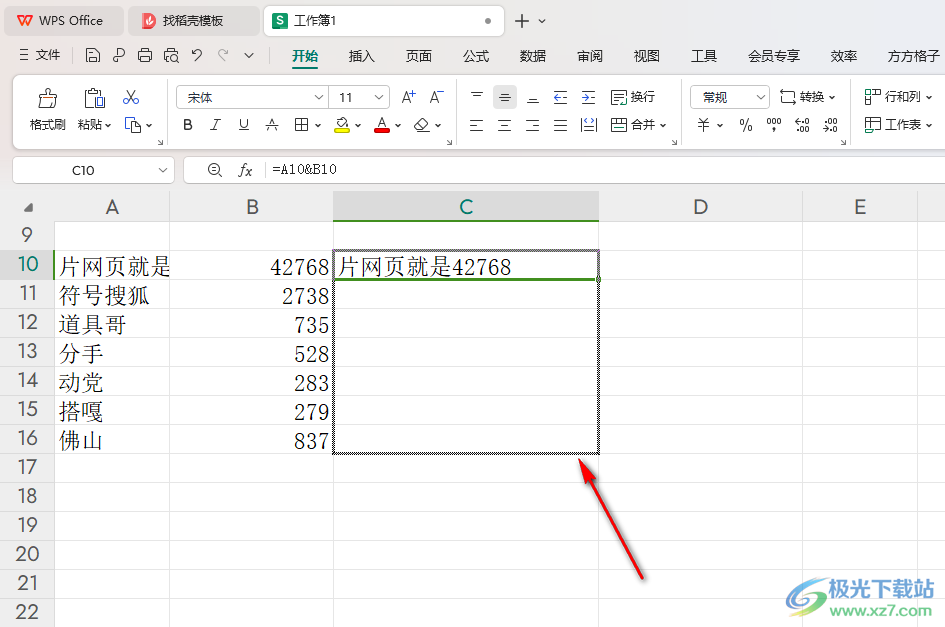The image size is (945, 627).
Task: Click the currency ¥ format icon
Action: click(703, 125)
